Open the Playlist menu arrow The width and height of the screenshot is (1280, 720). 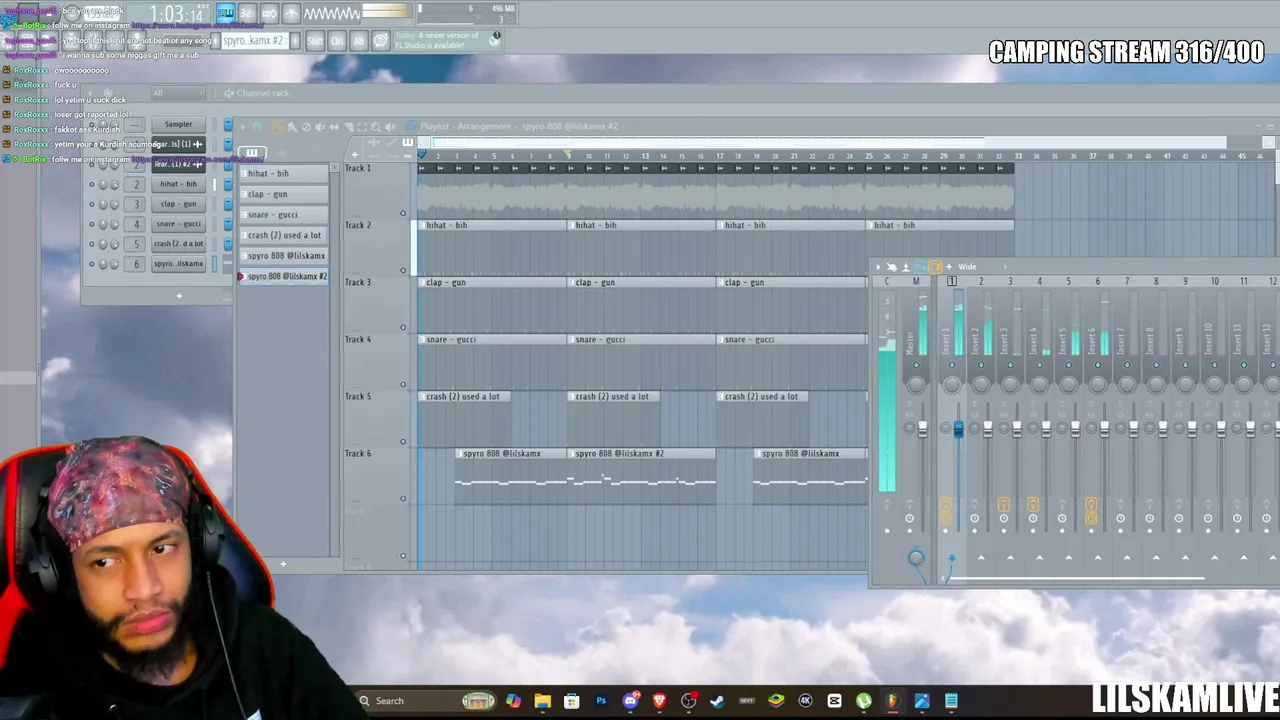coord(242,127)
